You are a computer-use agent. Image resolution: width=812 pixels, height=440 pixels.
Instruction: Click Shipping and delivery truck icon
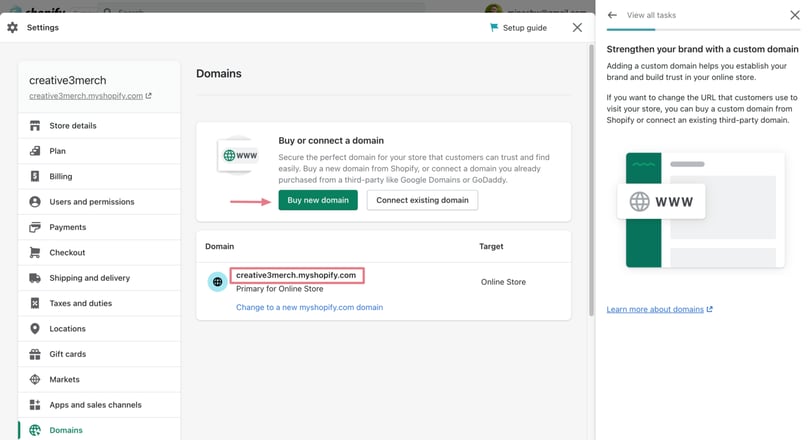(35, 278)
